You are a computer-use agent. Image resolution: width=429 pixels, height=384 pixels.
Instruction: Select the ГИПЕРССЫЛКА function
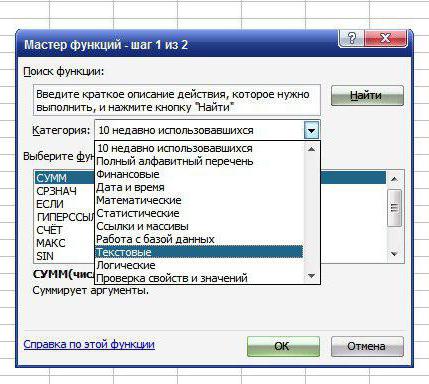pos(65,217)
